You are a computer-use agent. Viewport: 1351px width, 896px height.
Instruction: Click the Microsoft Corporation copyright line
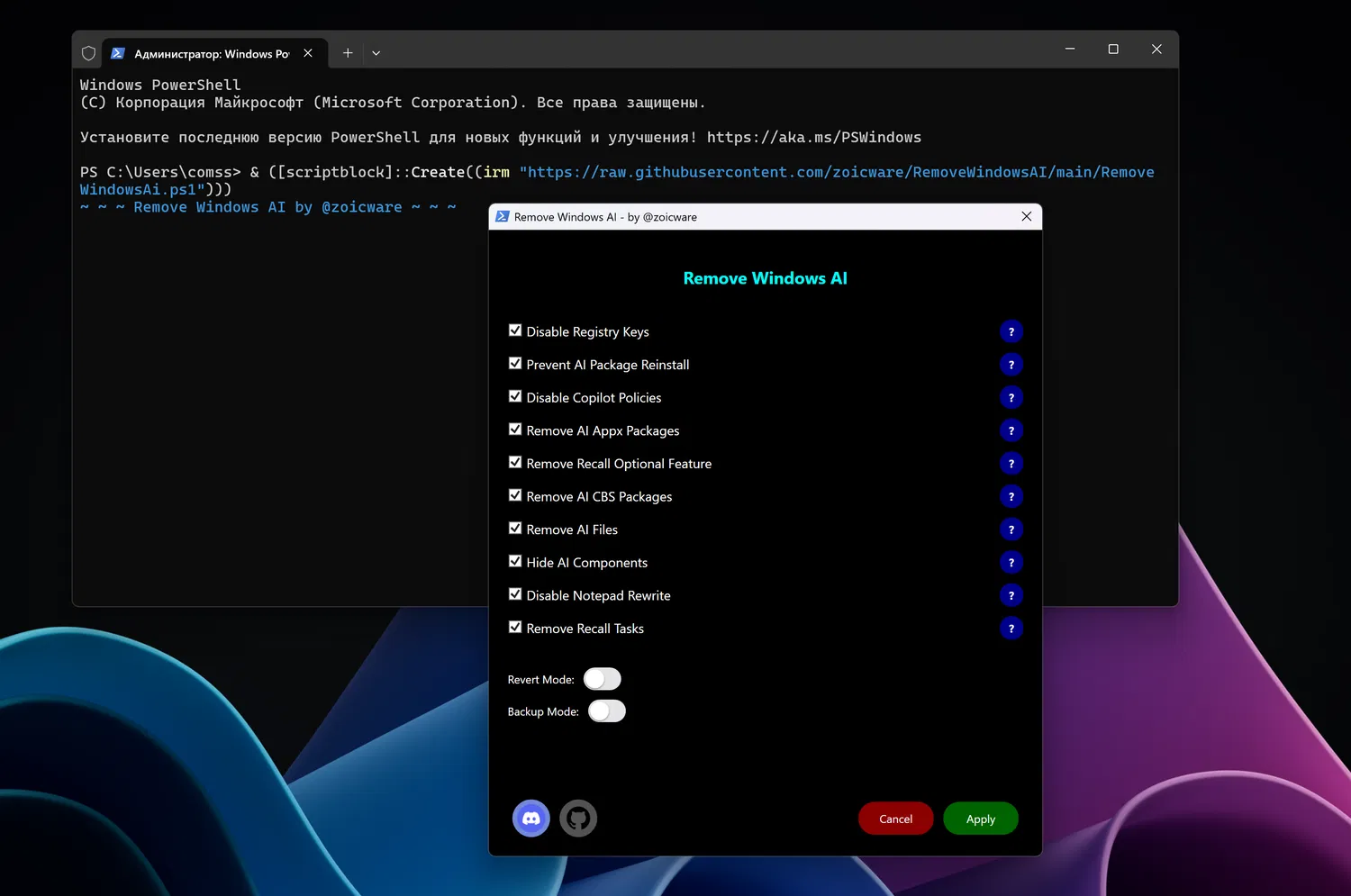click(x=393, y=103)
